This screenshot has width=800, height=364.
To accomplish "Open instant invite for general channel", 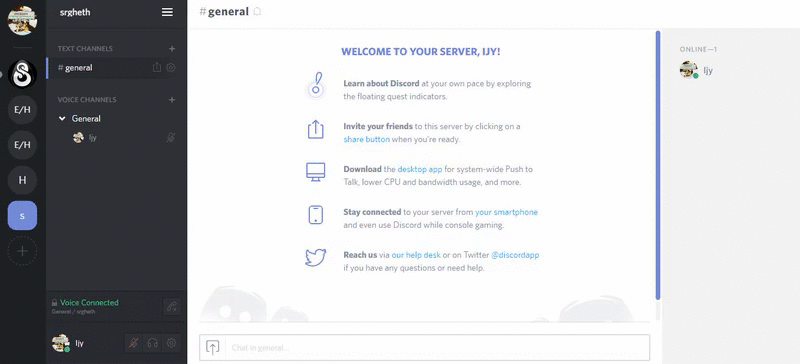I will [157, 67].
